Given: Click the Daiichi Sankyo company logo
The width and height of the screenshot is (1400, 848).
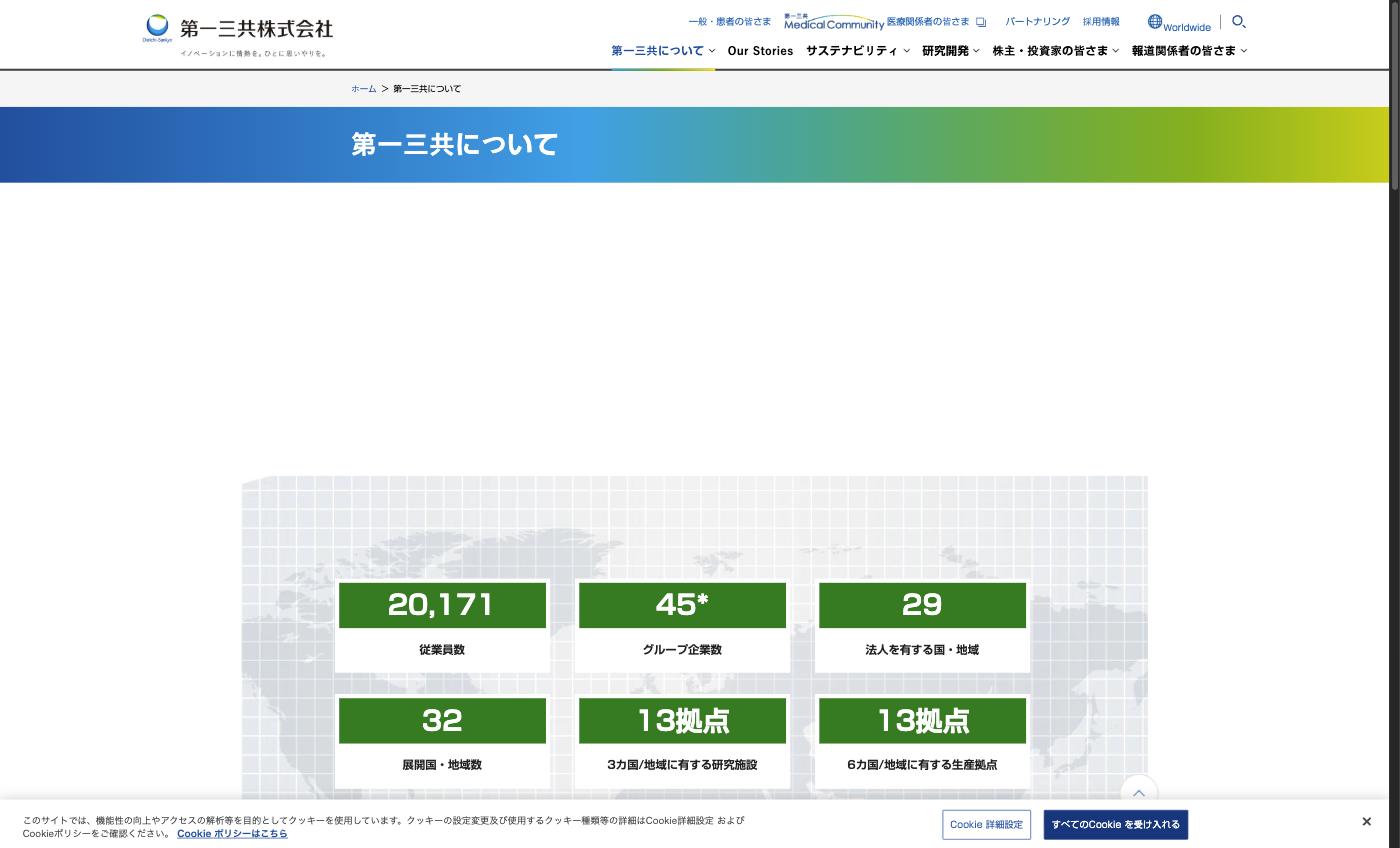Looking at the screenshot, I should [238, 35].
